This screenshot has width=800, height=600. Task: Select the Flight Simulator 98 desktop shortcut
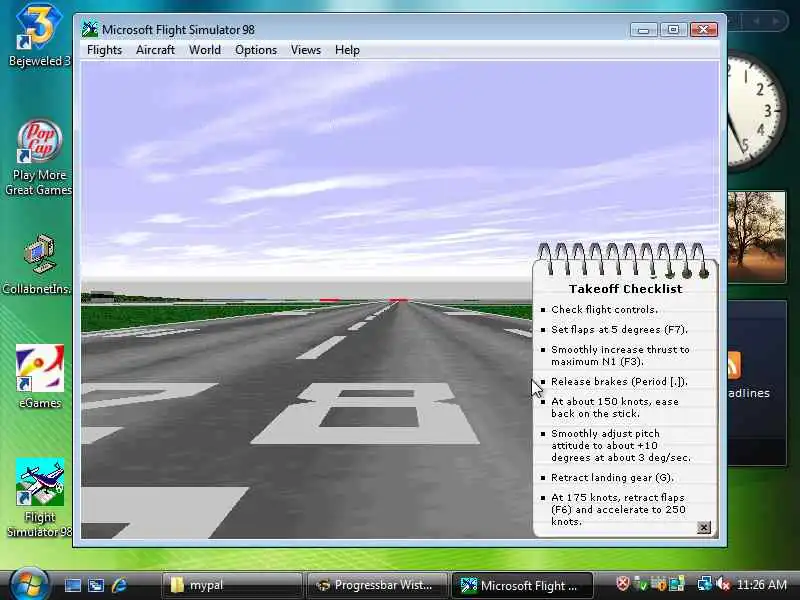tap(40, 497)
